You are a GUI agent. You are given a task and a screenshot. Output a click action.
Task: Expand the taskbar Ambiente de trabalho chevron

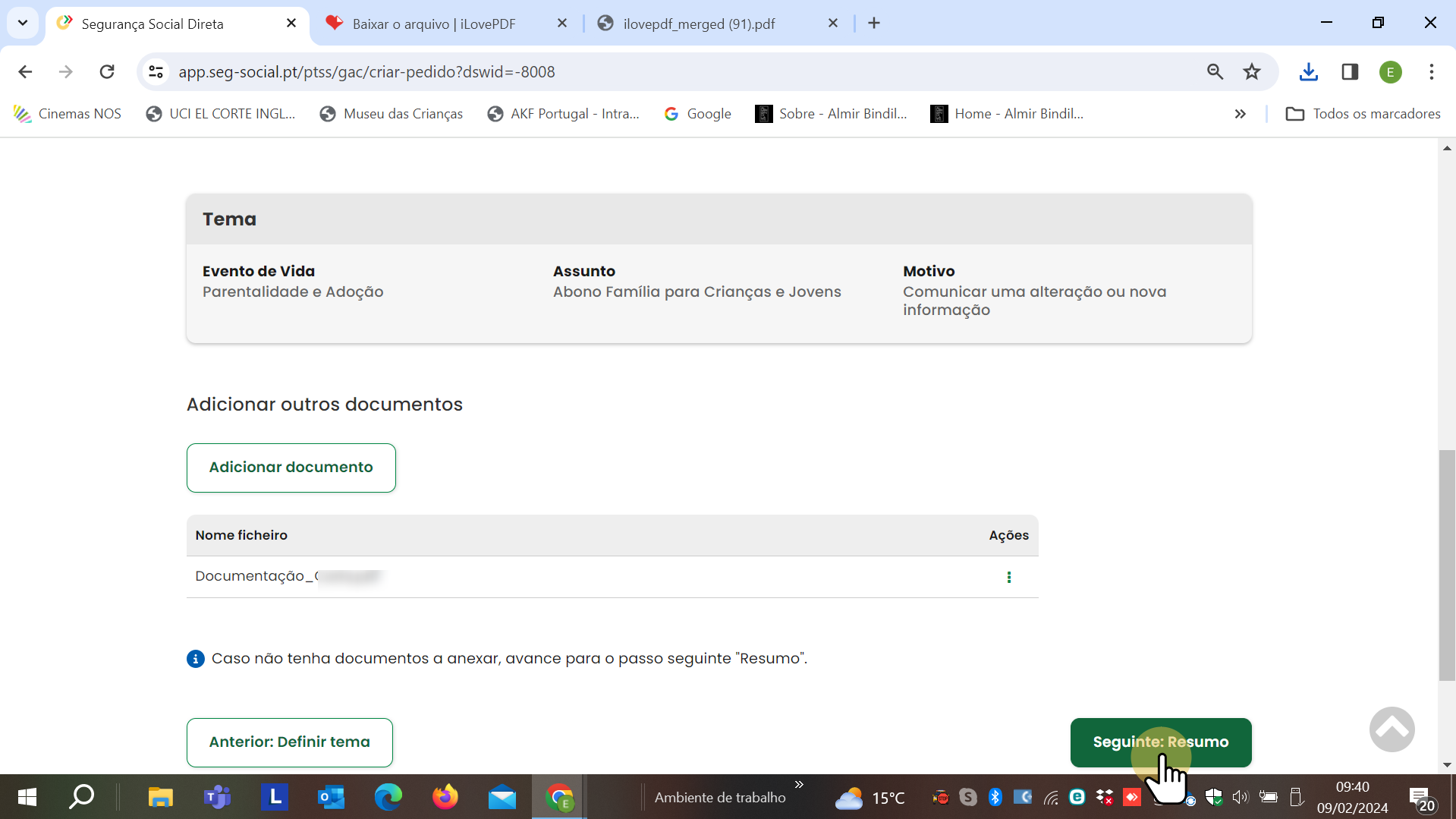(799, 784)
